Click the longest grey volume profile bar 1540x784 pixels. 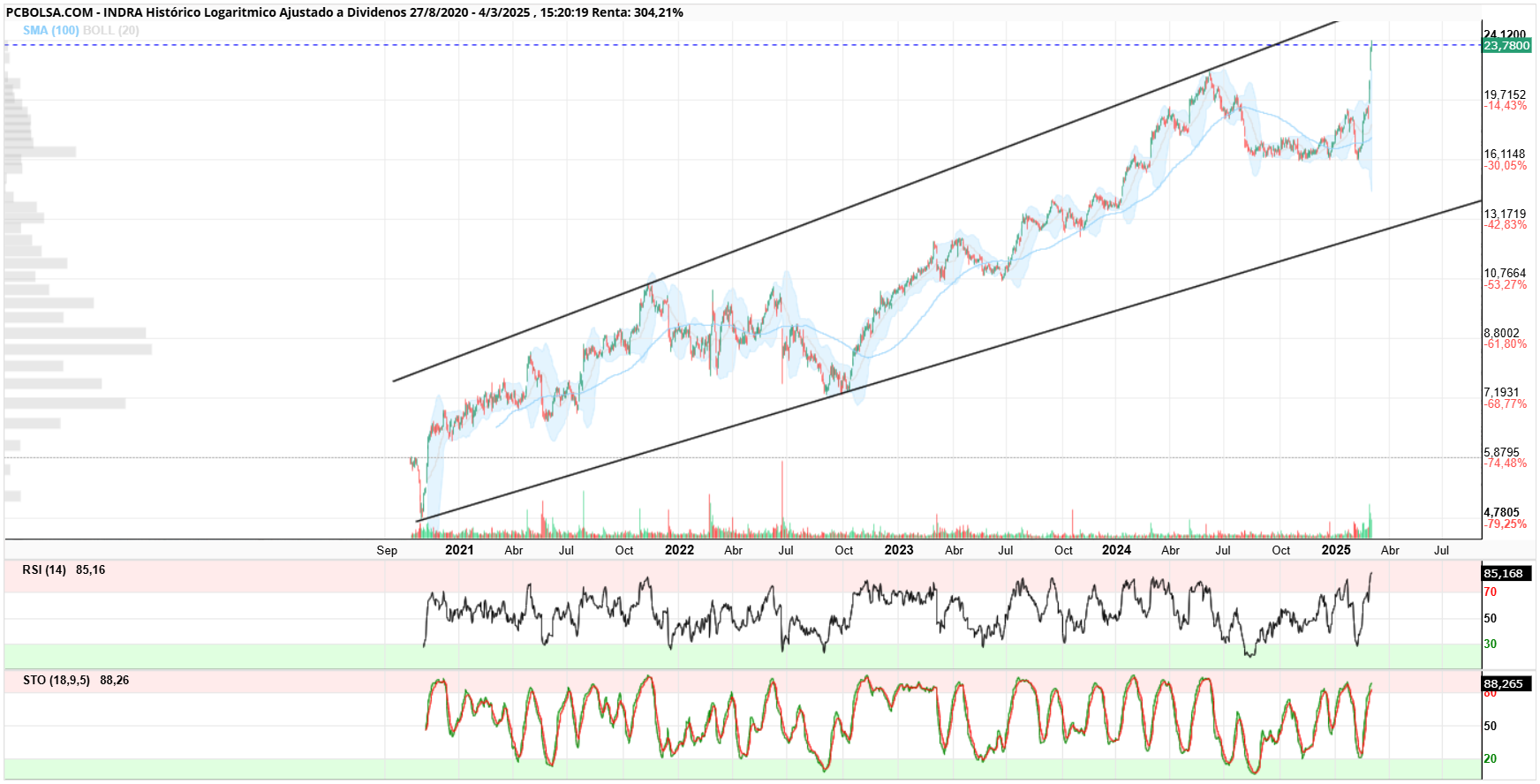point(78,350)
